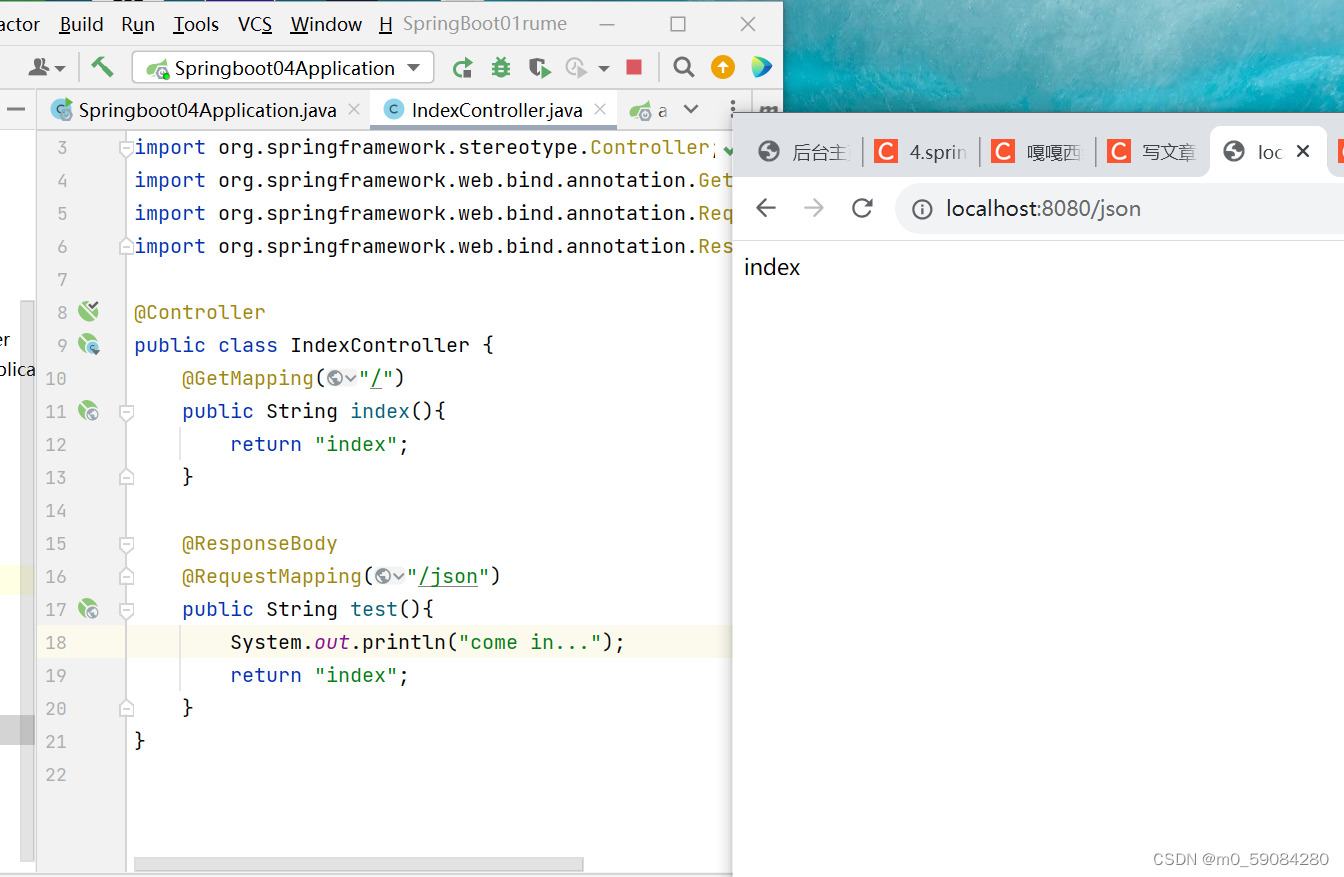Open the Tools menu
Viewport: 1344px width, 877px height.
pyautogui.click(x=195, y=24)
